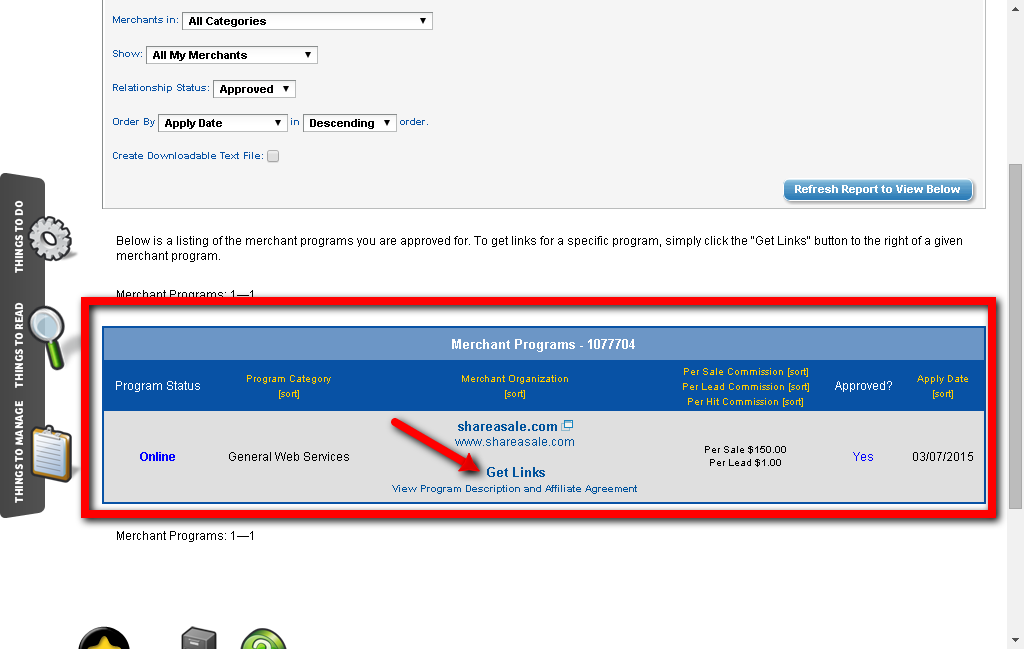Open View Program Description and Affiliate Agreement

(x=514, y=489)
